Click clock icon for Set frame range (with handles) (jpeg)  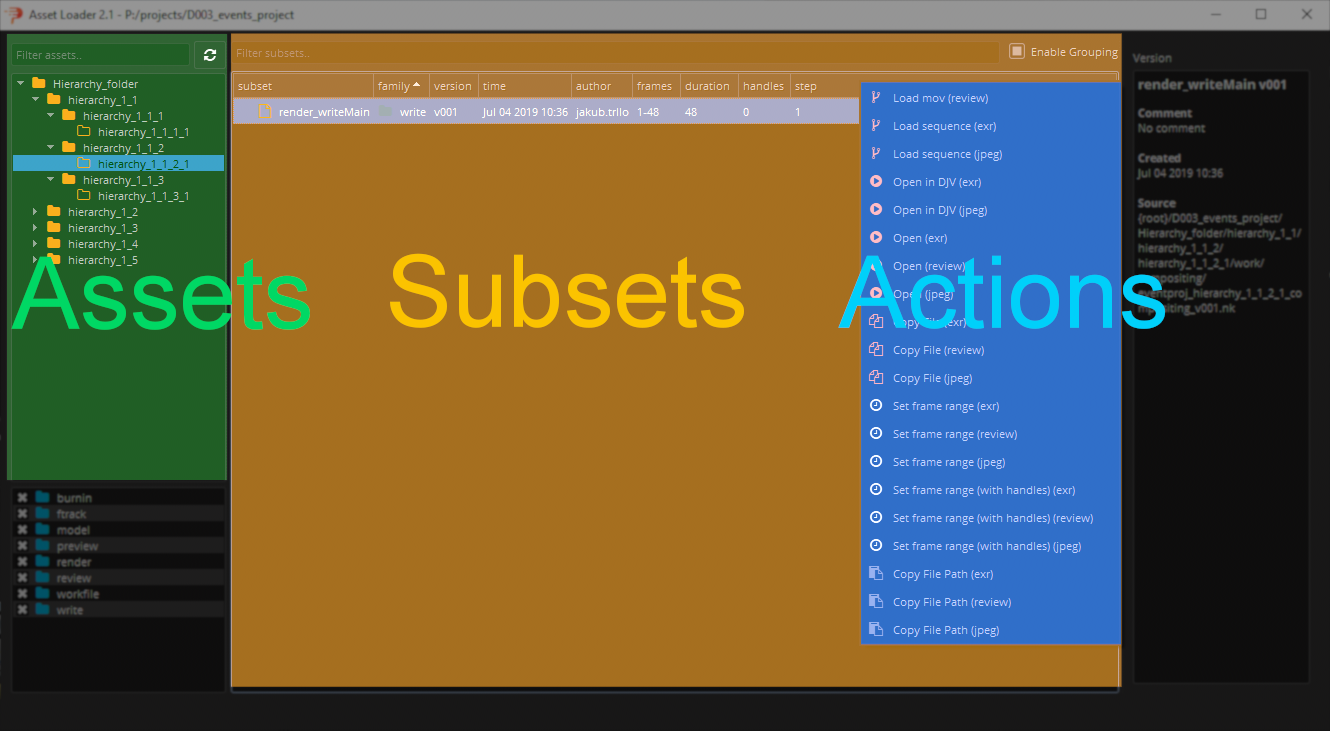(876, 546)
